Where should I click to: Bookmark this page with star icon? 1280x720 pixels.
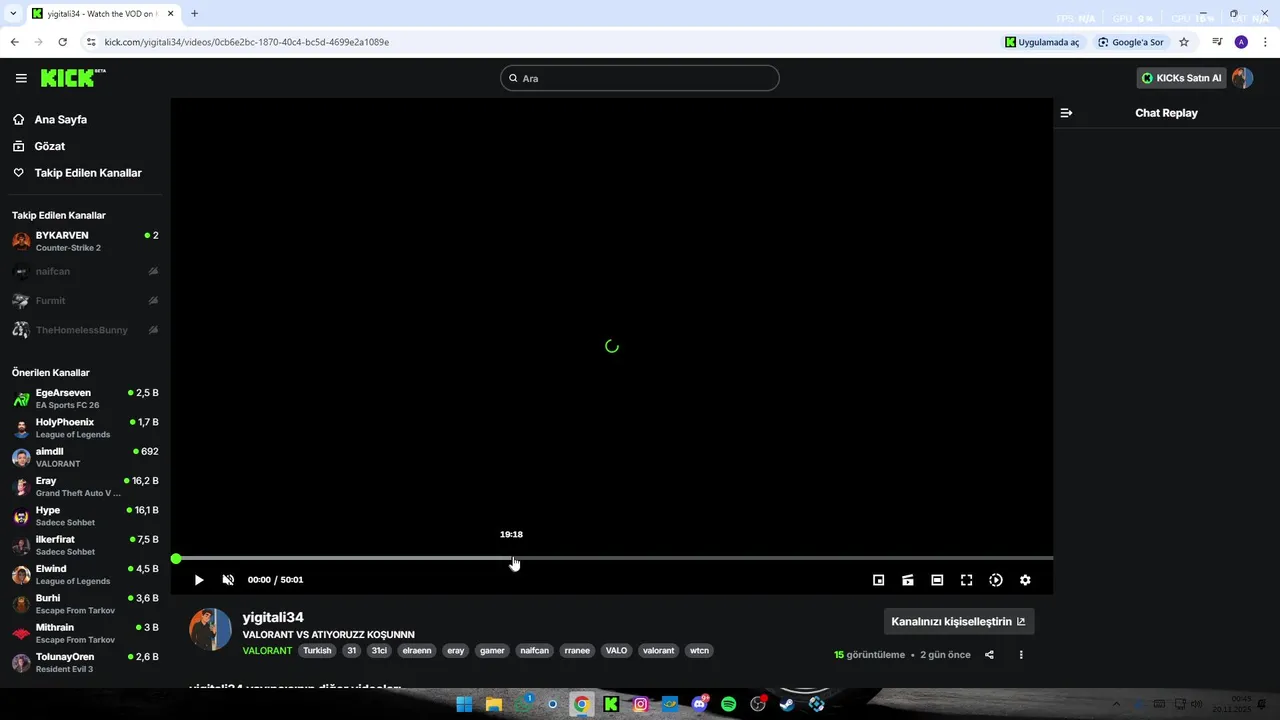1184,42
